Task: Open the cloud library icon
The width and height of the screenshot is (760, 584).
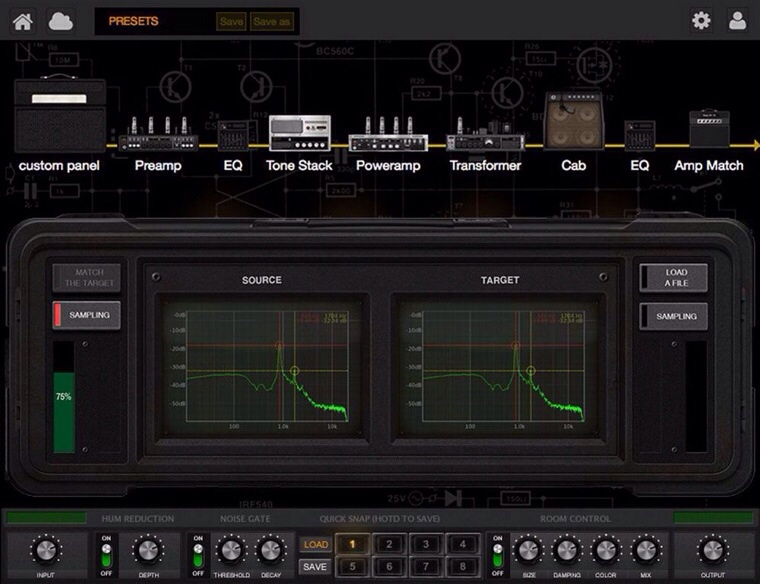Action: pyautogui.click(x=61, y=21)
